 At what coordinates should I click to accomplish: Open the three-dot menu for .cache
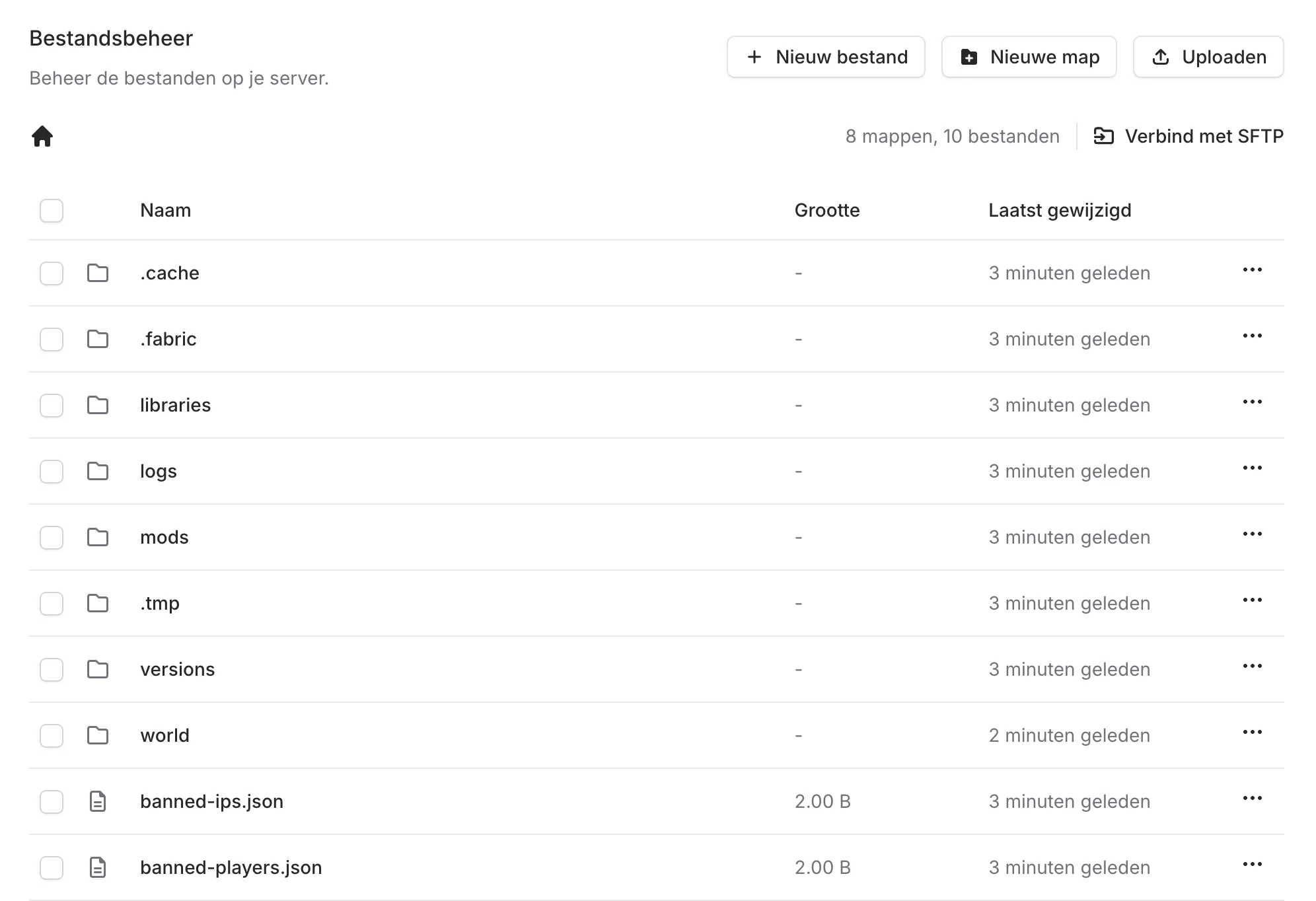pos(1252,270)
